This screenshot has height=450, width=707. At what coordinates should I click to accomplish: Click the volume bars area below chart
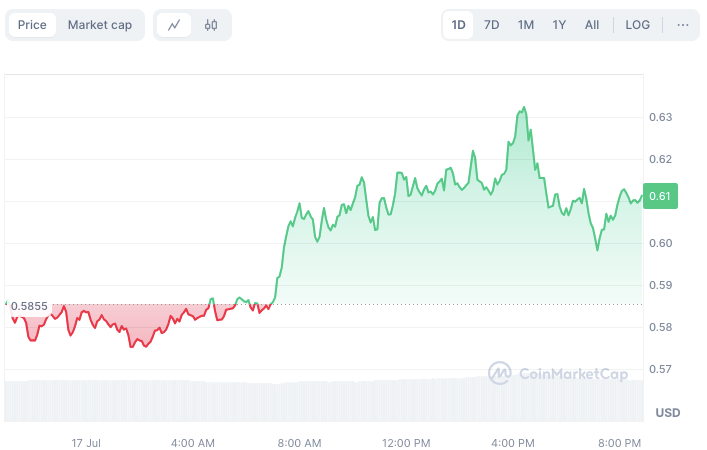(324, 401)
